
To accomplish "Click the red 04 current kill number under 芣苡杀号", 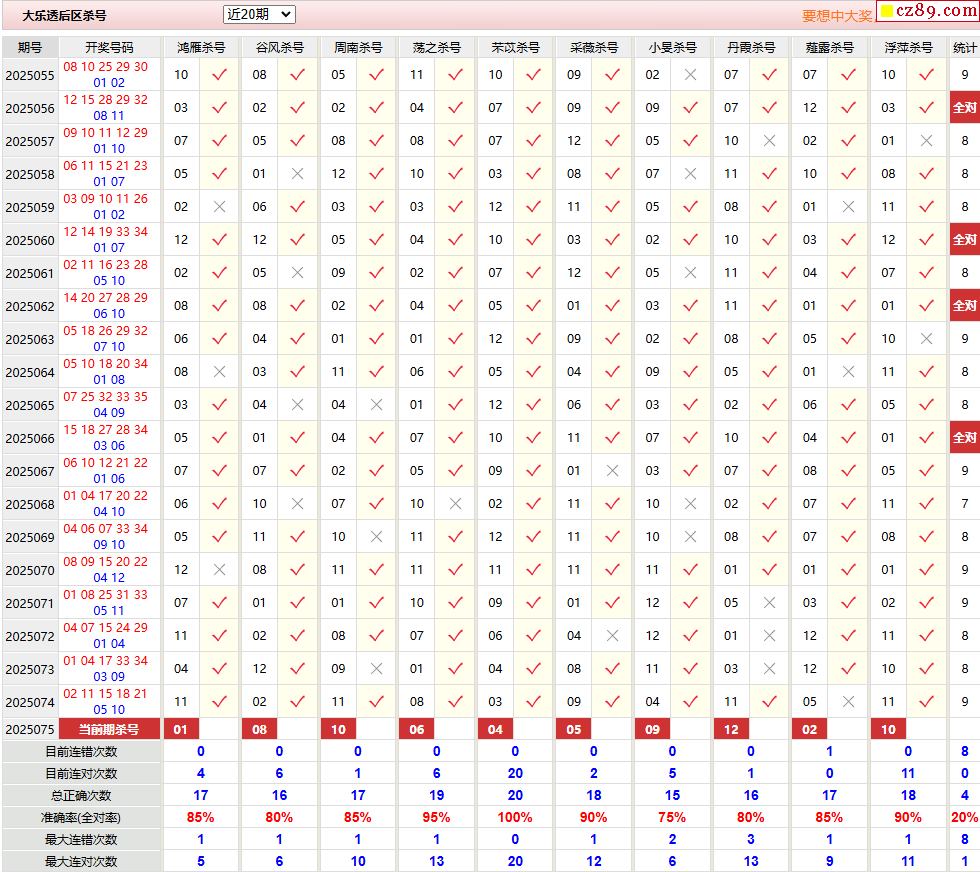I will coord(495,729).
